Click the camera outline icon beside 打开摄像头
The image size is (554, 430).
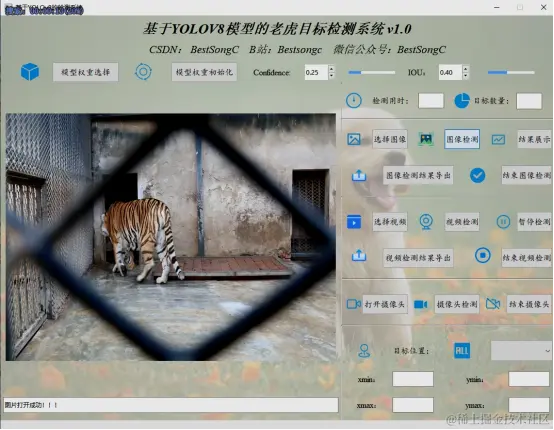tap(354, 304)
